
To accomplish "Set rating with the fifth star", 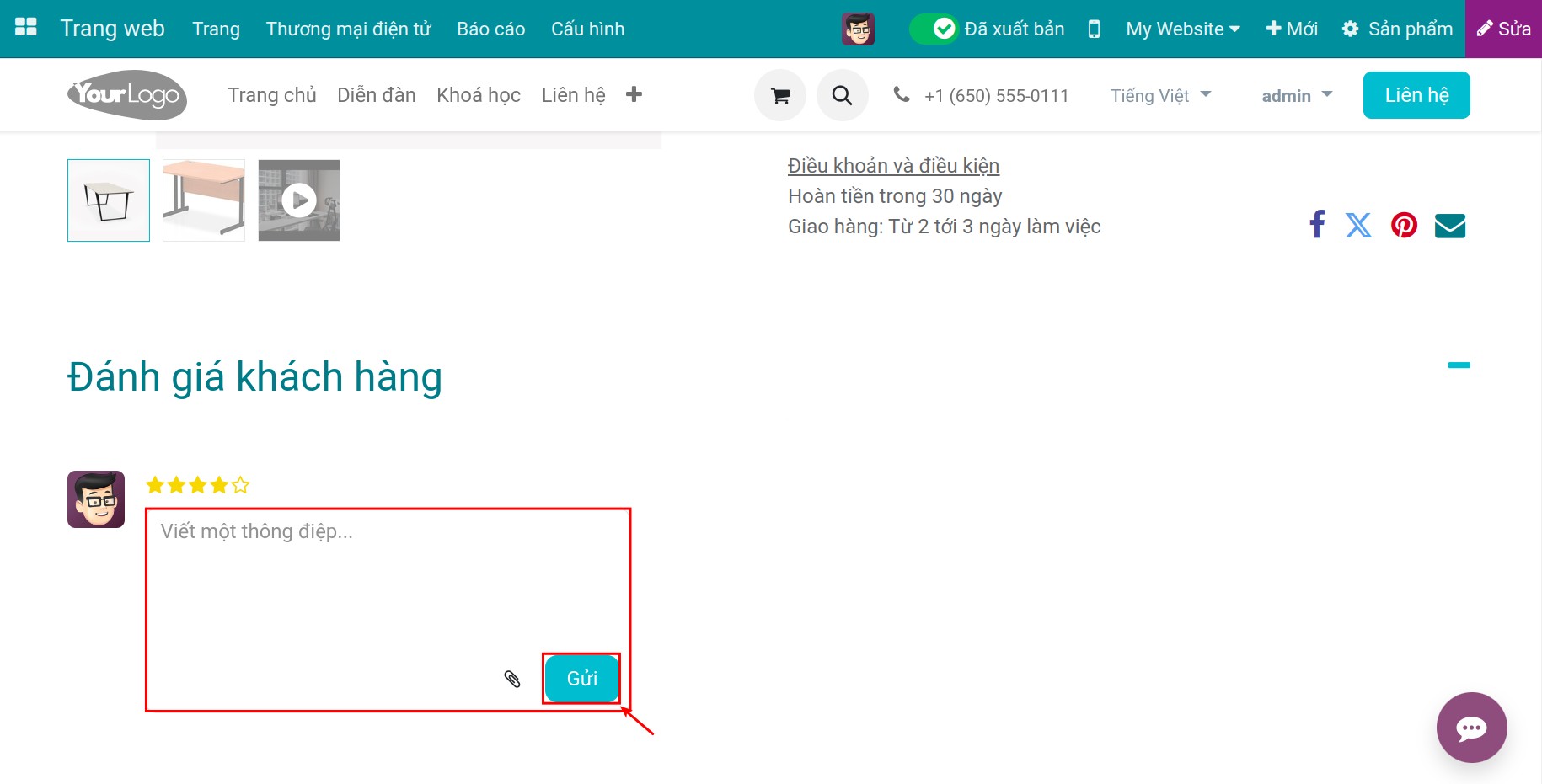I will tap(241, 485).
